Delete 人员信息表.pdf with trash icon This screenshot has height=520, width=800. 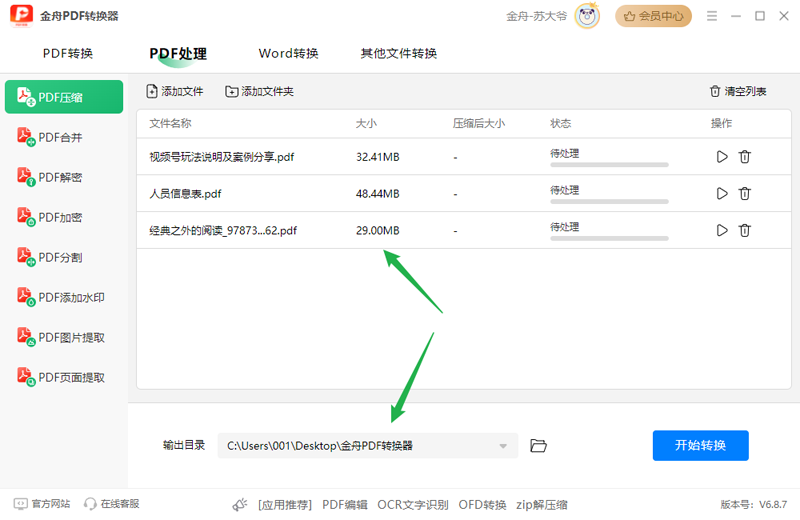pos(744,193)
